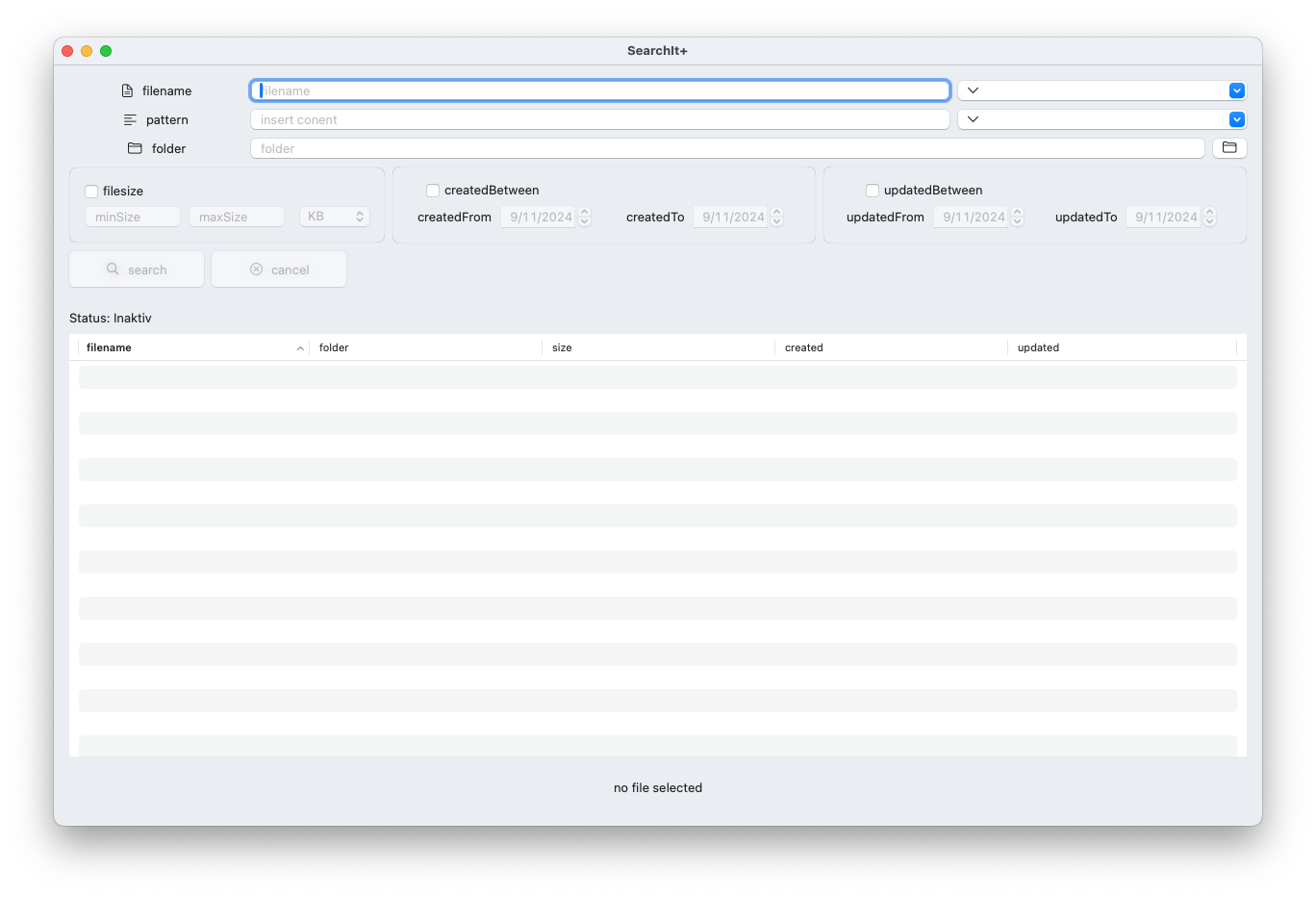Click the blue chevron icon on the filename row
This screenshot has height=897, width=1316.
point(1236,90)
